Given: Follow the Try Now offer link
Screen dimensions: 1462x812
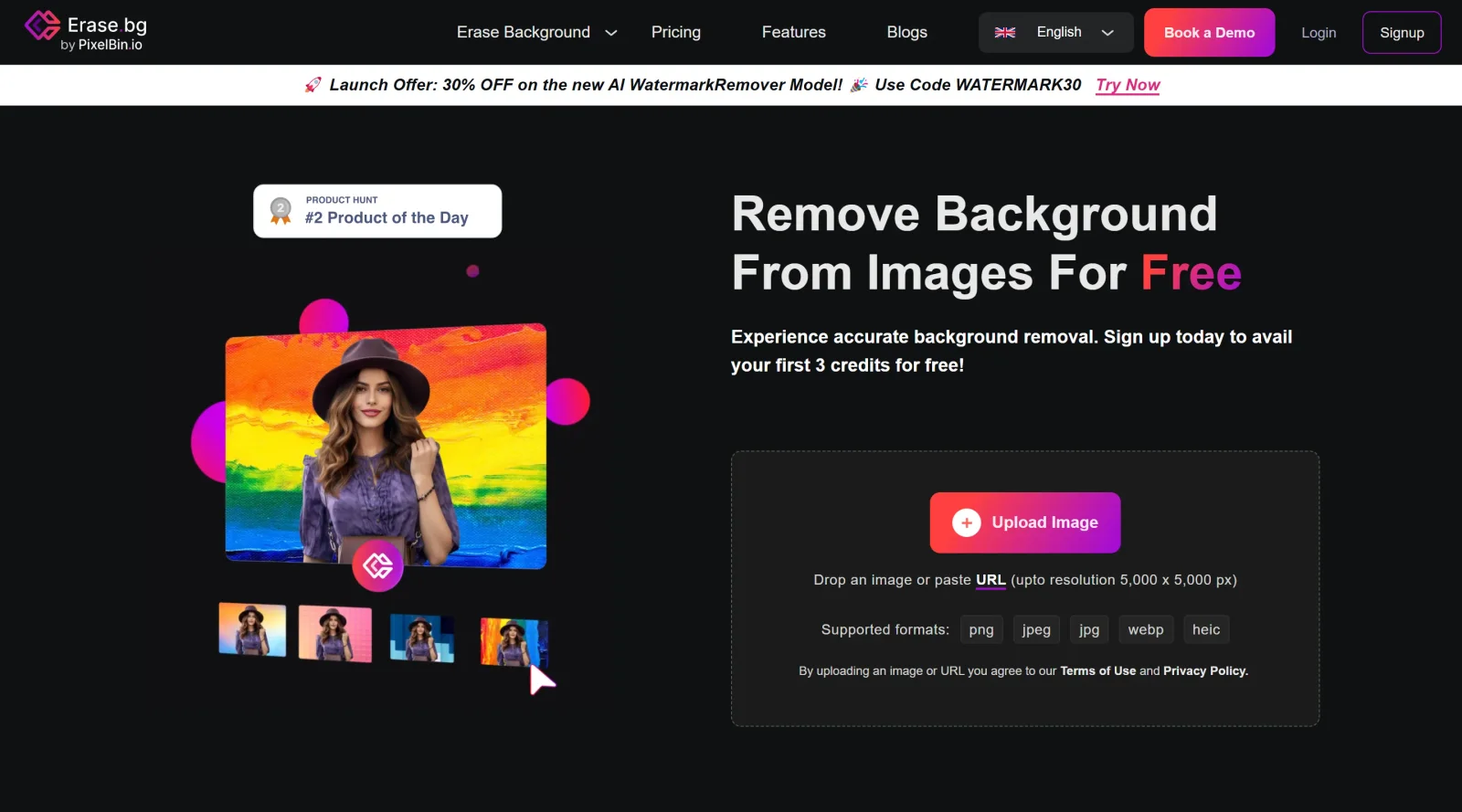Looking at the screenshot, I should point(1128,85).
